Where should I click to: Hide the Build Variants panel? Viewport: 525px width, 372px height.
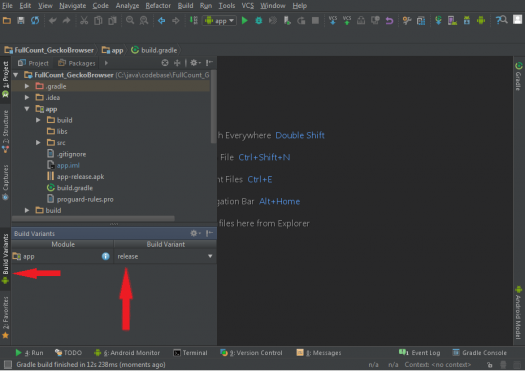[210, 233]
